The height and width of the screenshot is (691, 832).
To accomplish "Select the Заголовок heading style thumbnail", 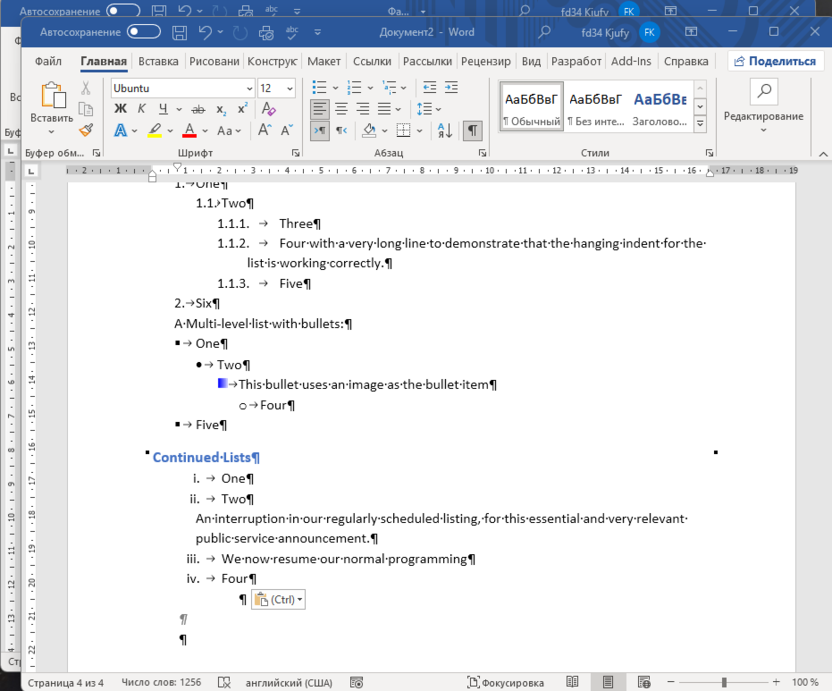I will click(660, 109).
